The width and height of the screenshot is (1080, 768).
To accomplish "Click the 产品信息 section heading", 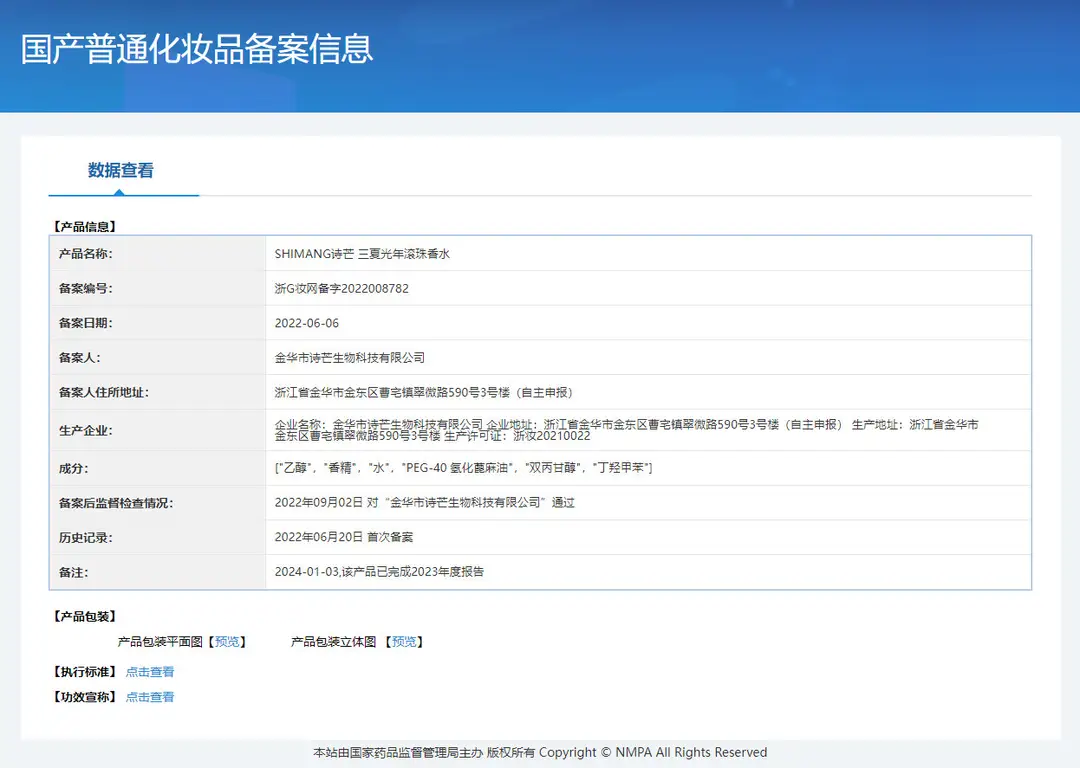I will 84,227.
